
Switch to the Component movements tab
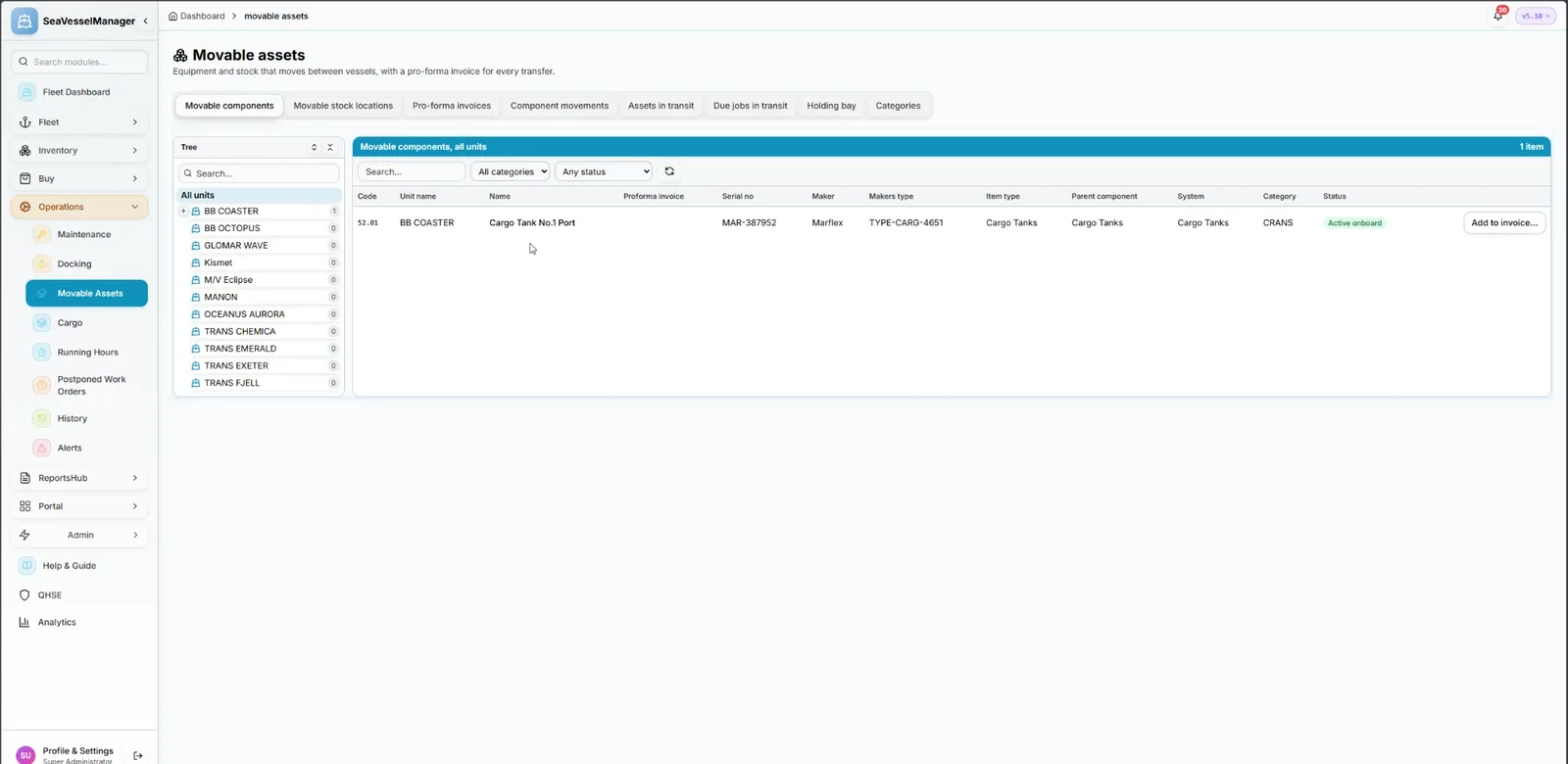click(x=560, y=106)
